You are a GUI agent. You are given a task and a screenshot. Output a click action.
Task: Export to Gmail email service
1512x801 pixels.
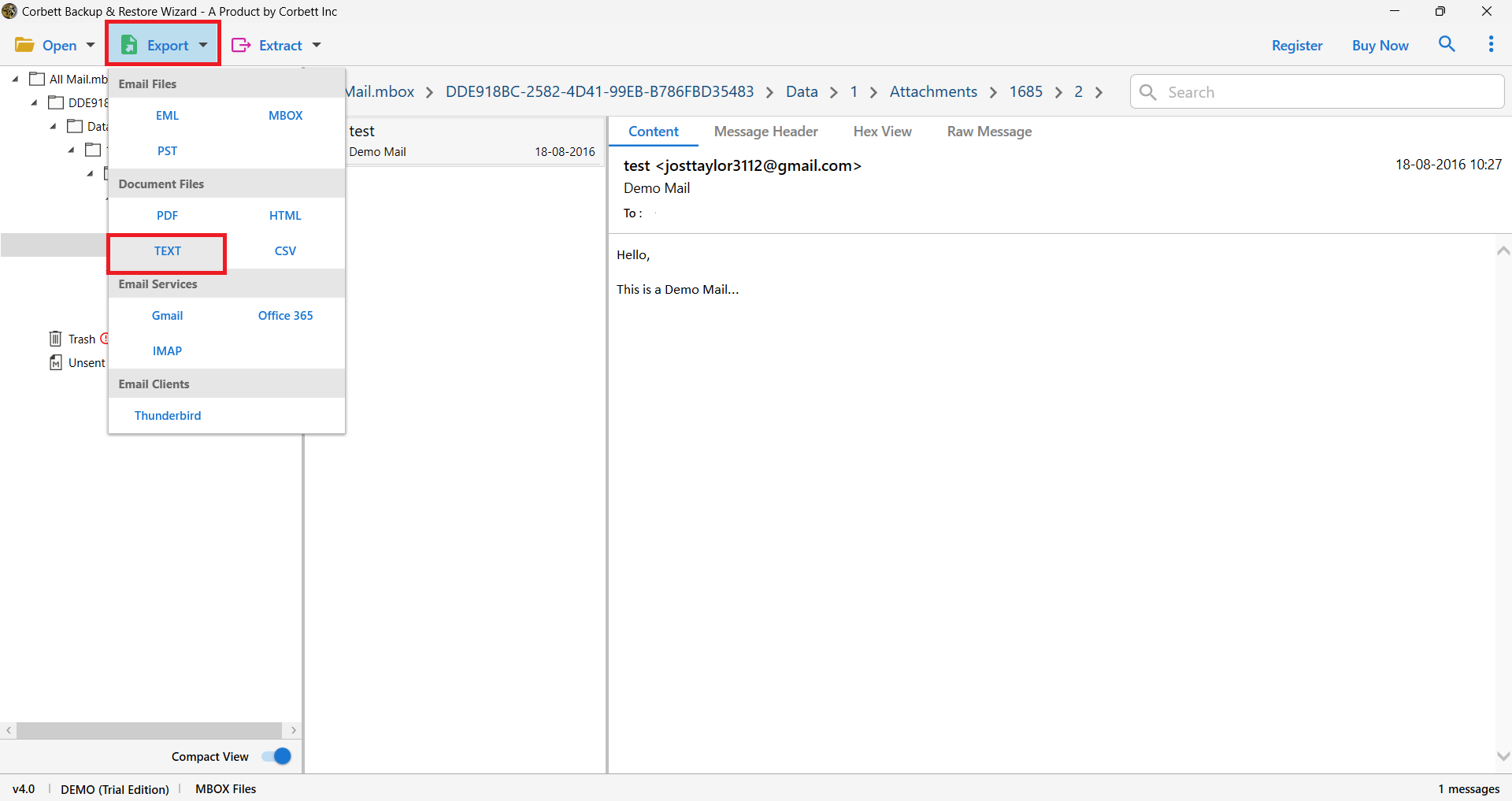[167, 315]
